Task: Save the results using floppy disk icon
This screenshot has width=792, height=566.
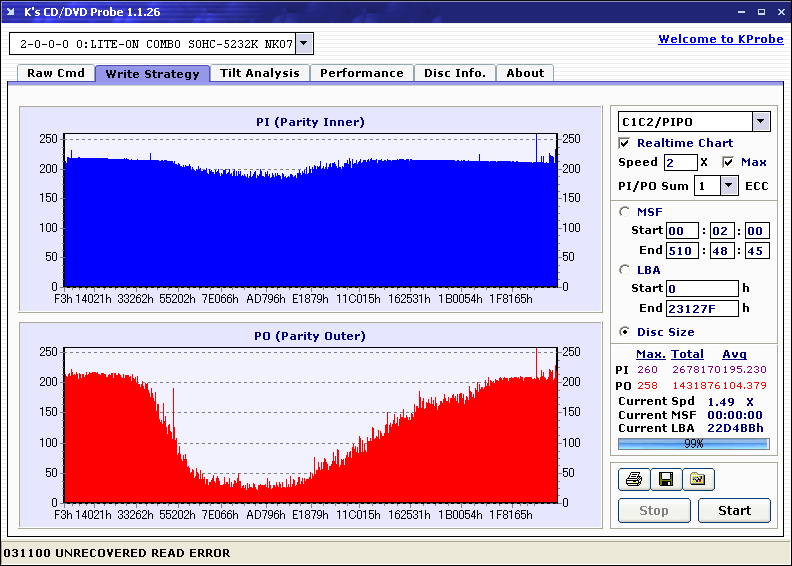Action: (666, 480)
